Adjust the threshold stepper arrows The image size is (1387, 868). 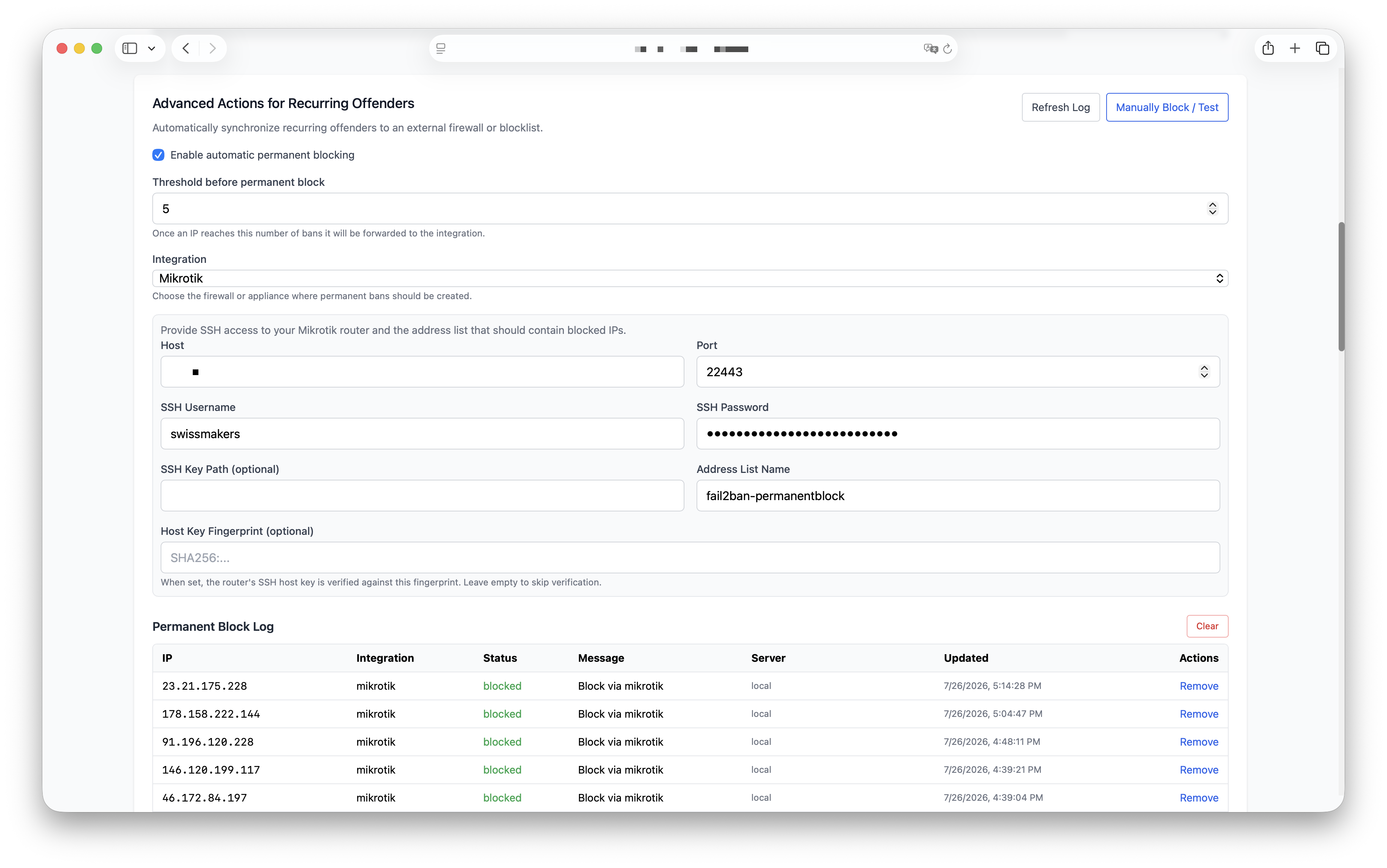[x=1212, y=209]
